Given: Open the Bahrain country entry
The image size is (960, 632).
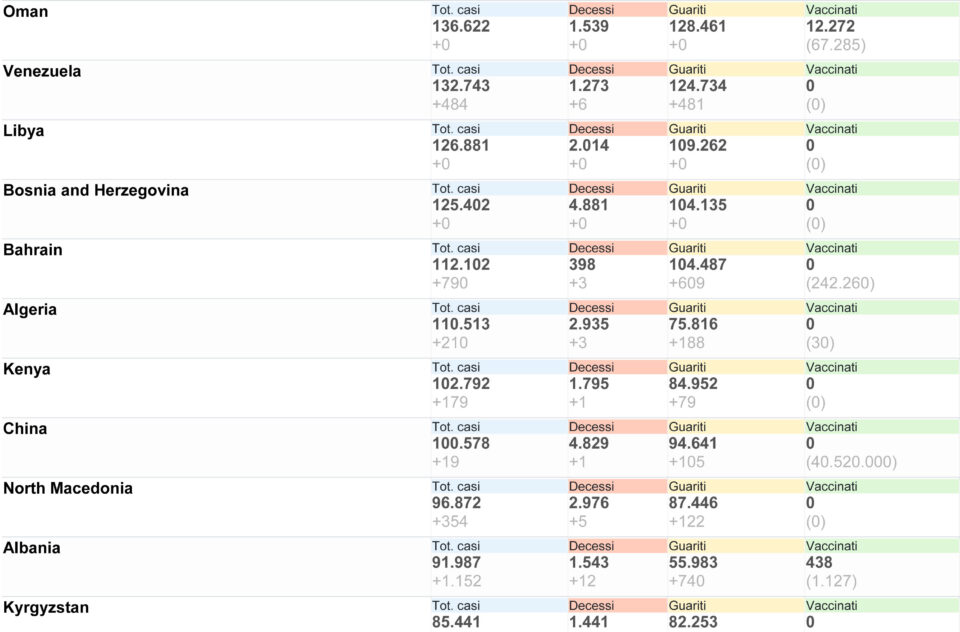Looking at the screenshot, I should [32, 250].
